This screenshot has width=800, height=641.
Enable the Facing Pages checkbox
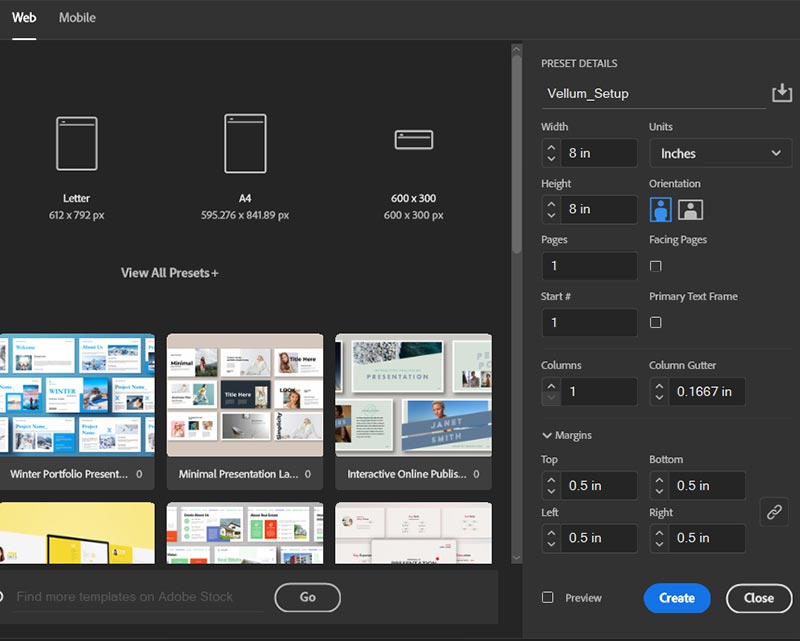pos(656,266)
